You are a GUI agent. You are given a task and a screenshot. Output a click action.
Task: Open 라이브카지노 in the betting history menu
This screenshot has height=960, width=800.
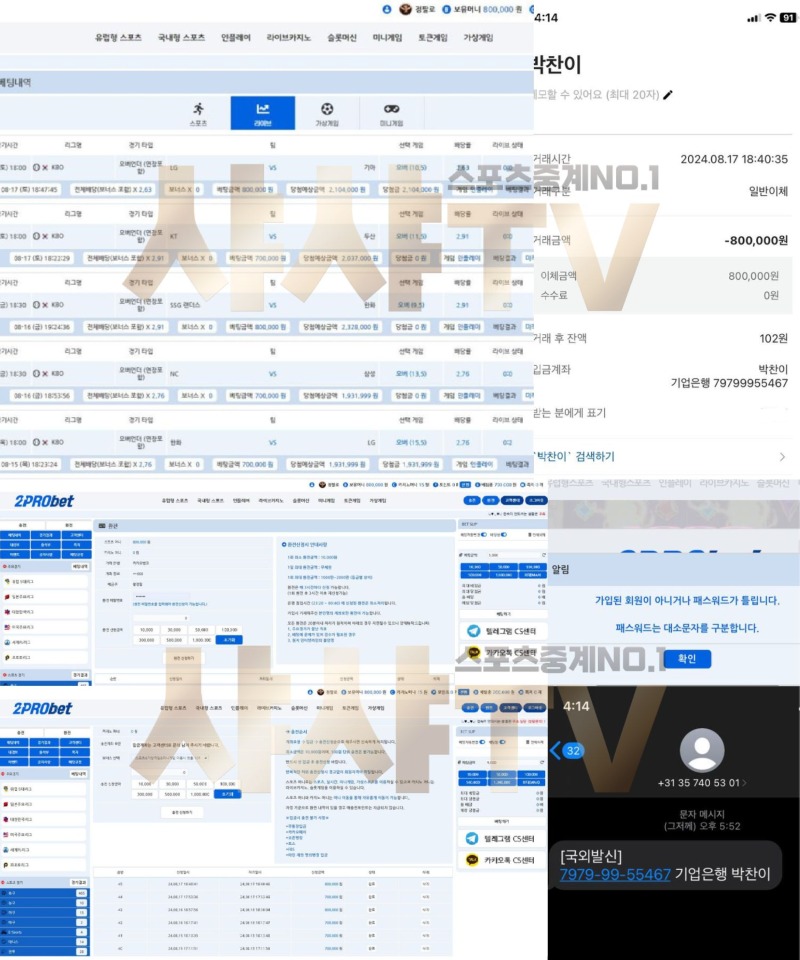[x=288, y=37]
